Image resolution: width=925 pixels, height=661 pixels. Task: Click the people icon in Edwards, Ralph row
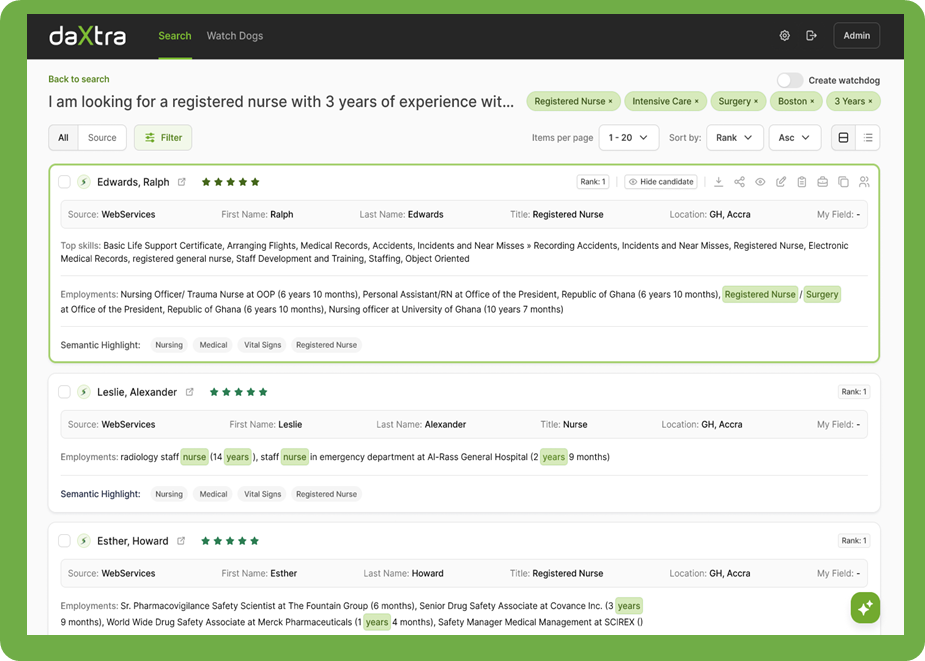(x=864, y=182)
